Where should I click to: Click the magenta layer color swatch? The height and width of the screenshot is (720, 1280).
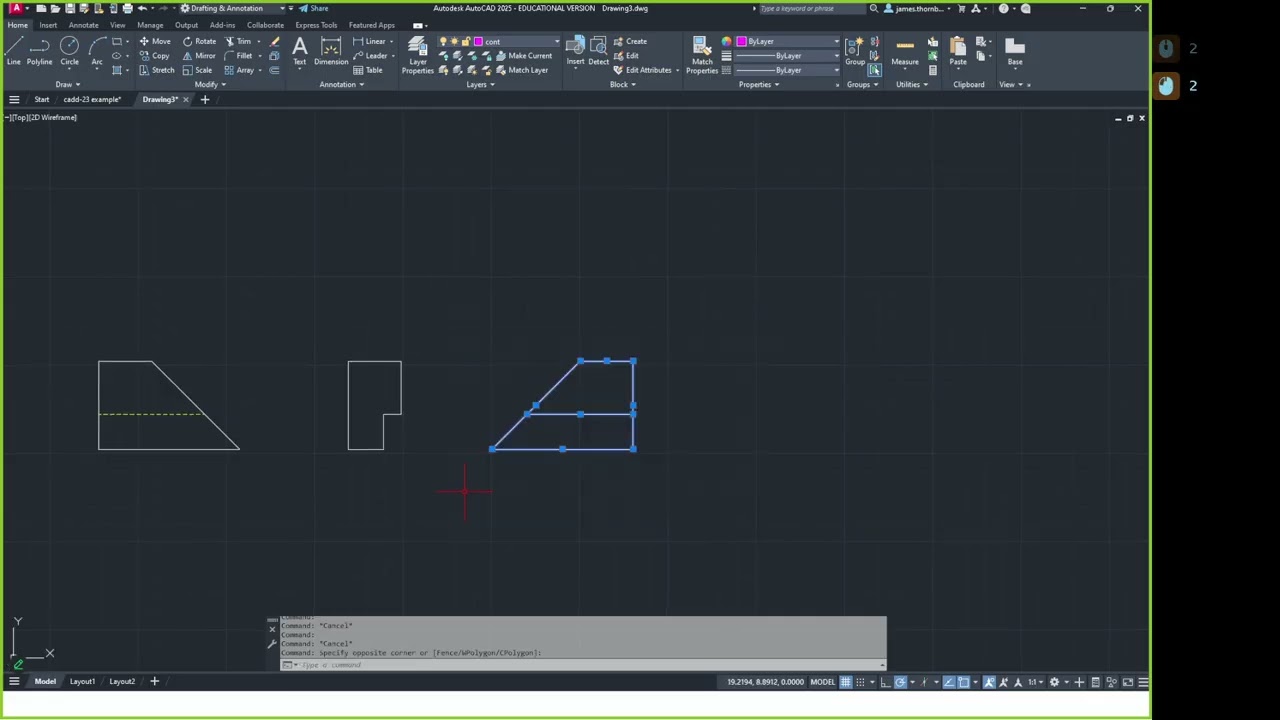pyautogui.click(x=479, y=42)
